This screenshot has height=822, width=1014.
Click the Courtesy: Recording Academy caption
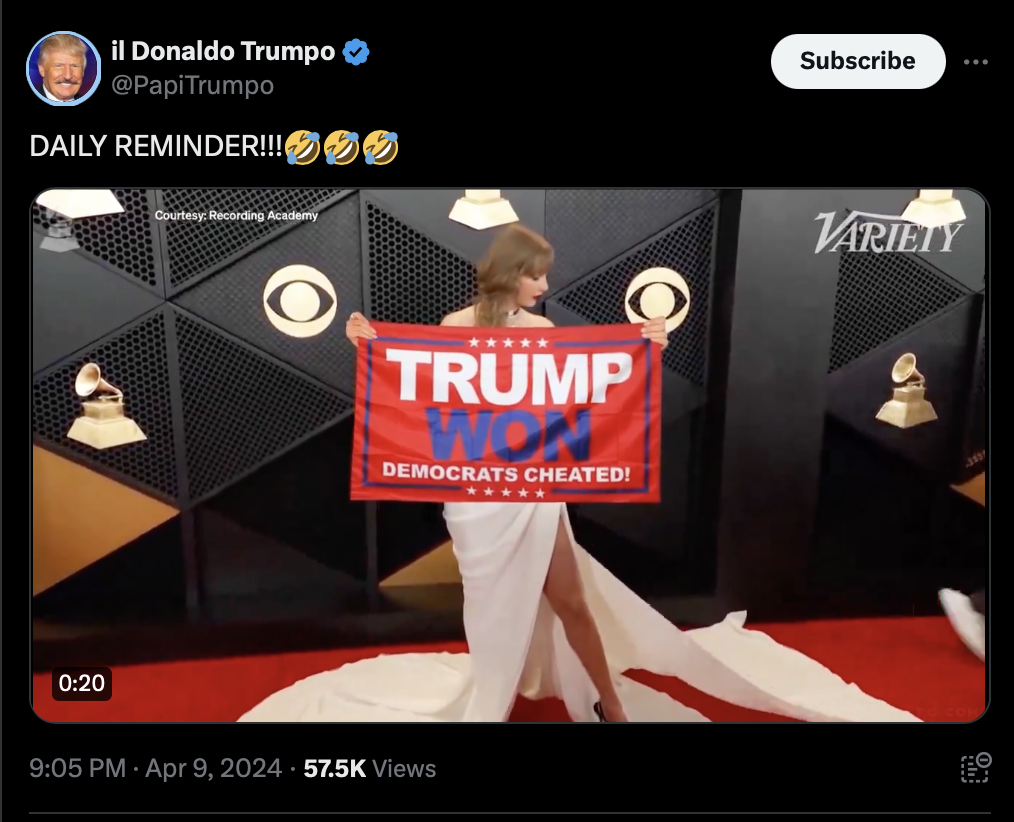236,215
